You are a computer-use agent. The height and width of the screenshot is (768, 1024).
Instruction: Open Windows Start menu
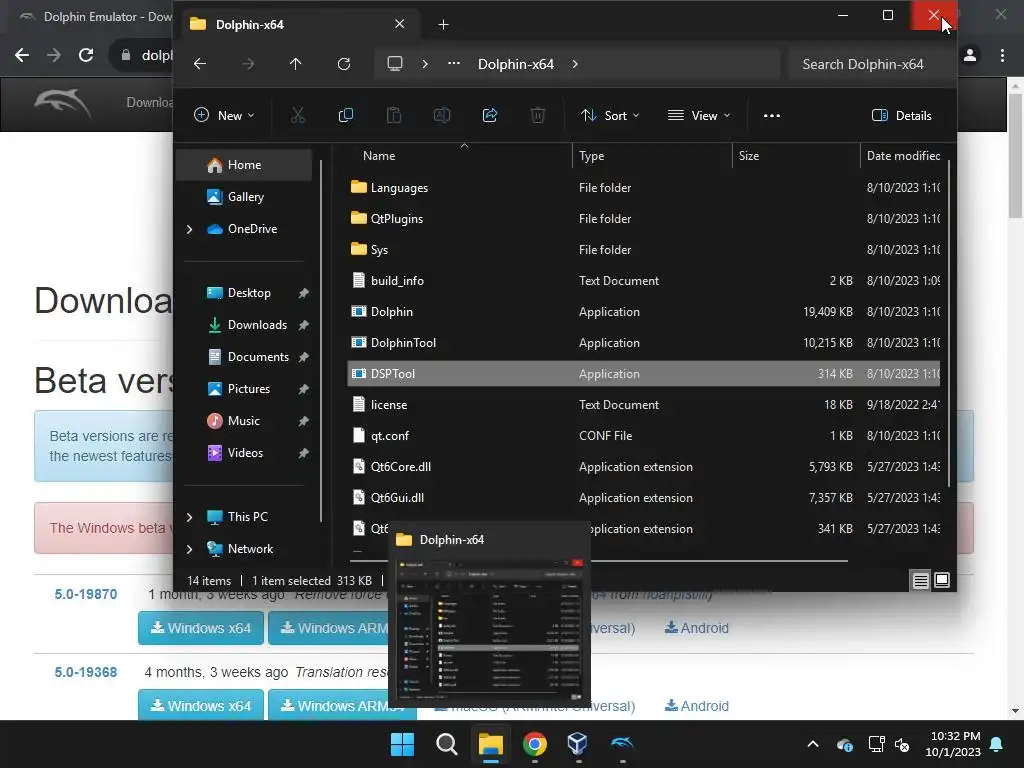[402, 744]
